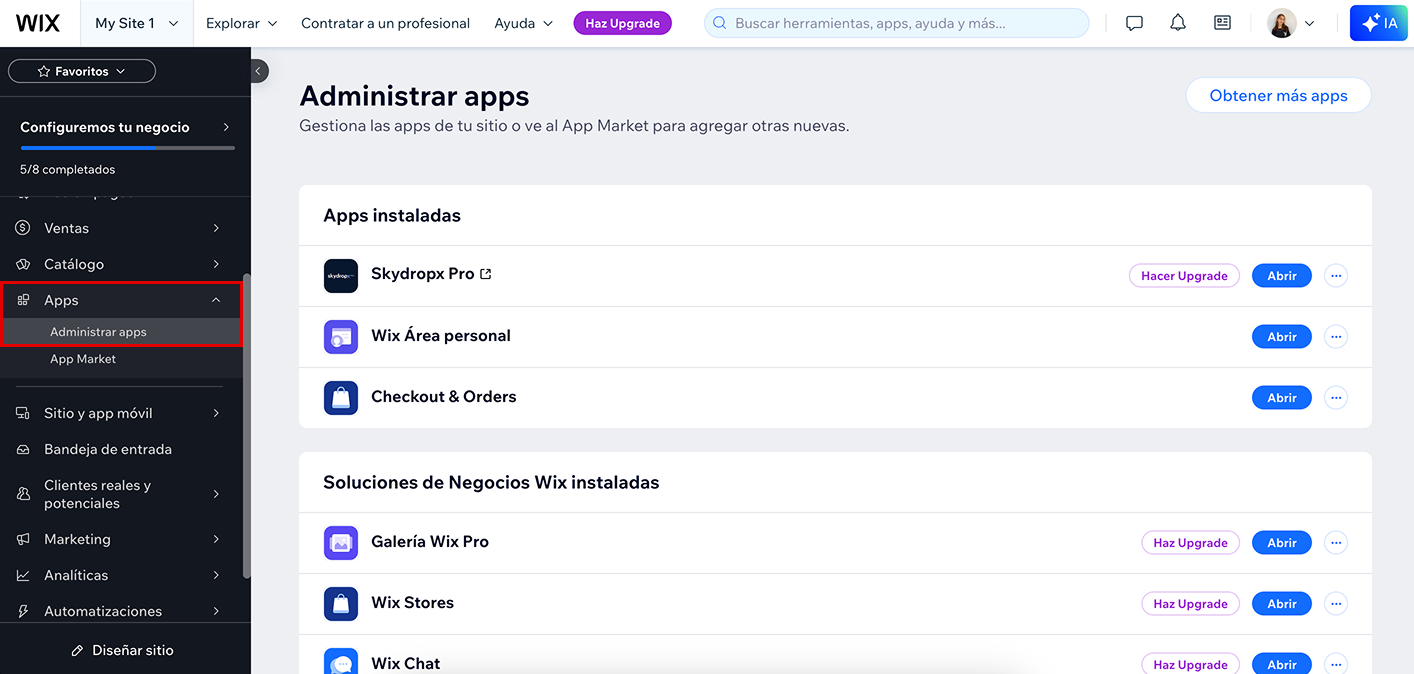Screen dimensions: 1414x674
Task: Click the Galería Wix Pro app icon
Action: click(x=341, y=543)
